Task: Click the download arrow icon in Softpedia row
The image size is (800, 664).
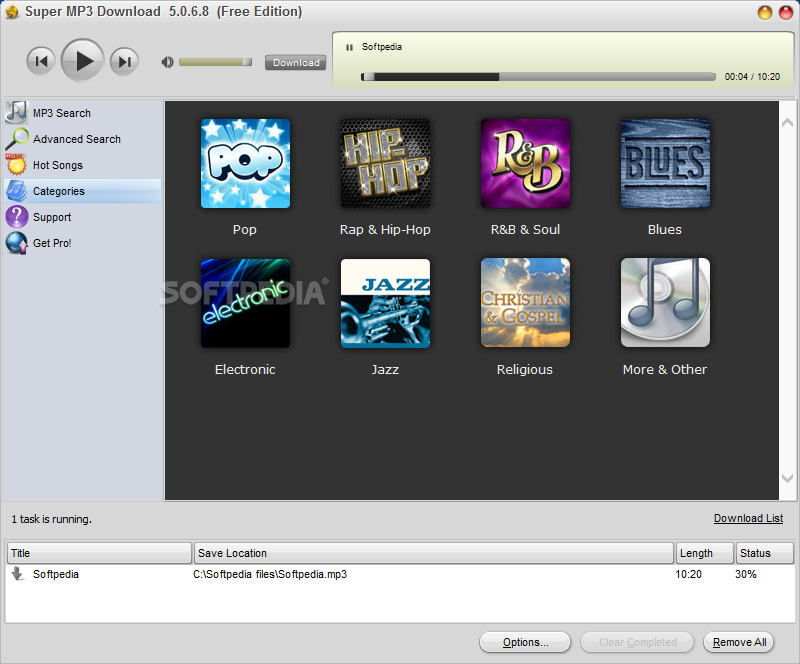Action: [17, 574]
